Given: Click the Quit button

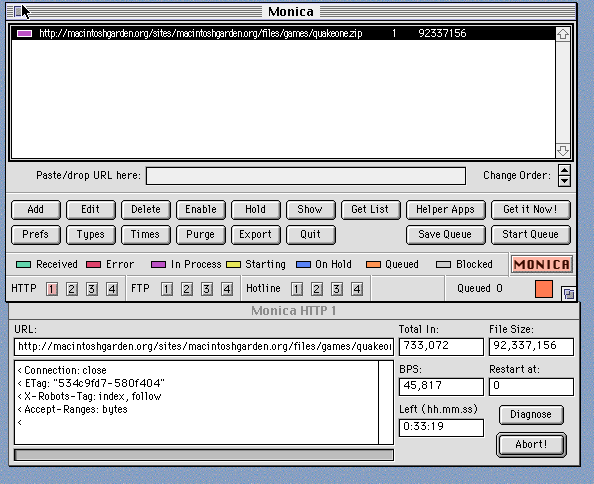Looking at the screenshot, I should point(311,235).
